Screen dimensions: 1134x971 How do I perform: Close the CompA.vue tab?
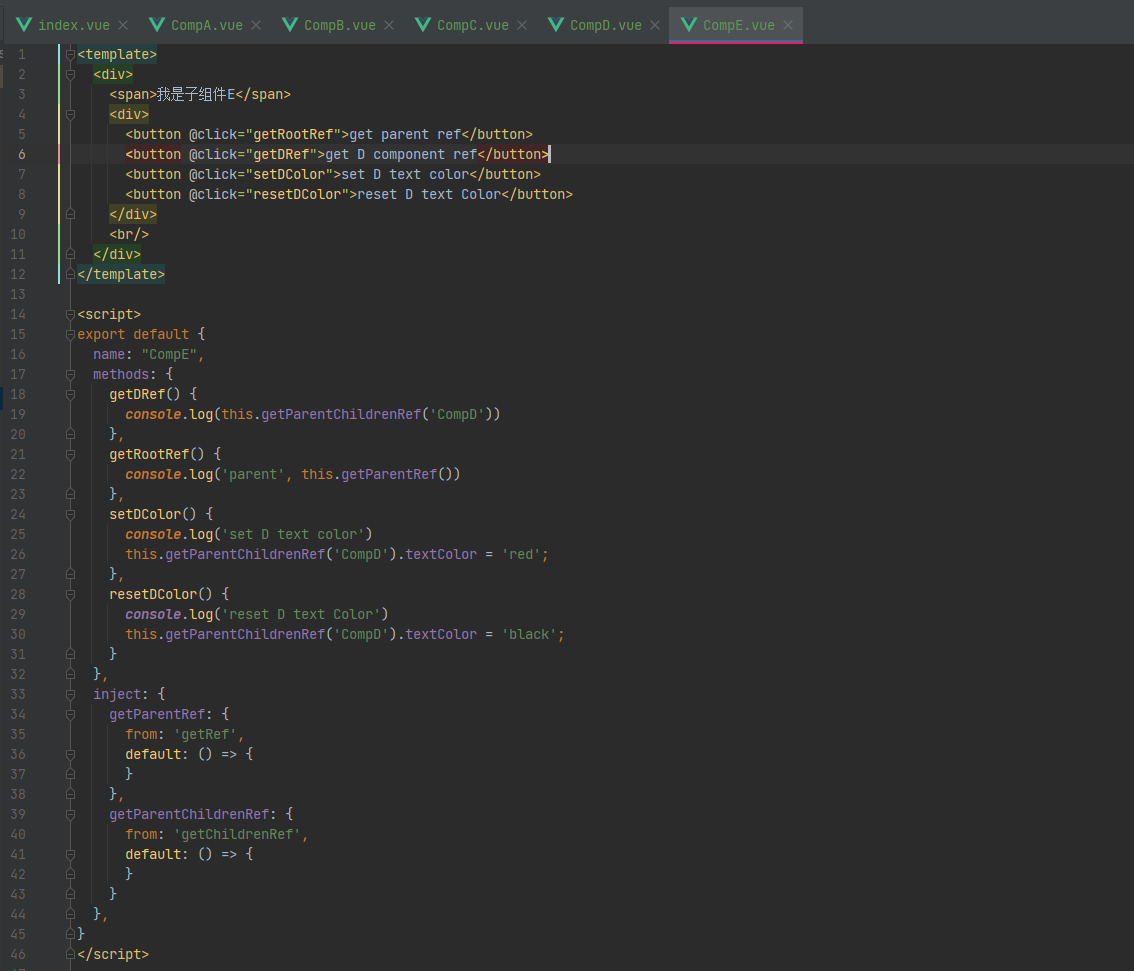[x=256, y=25]
